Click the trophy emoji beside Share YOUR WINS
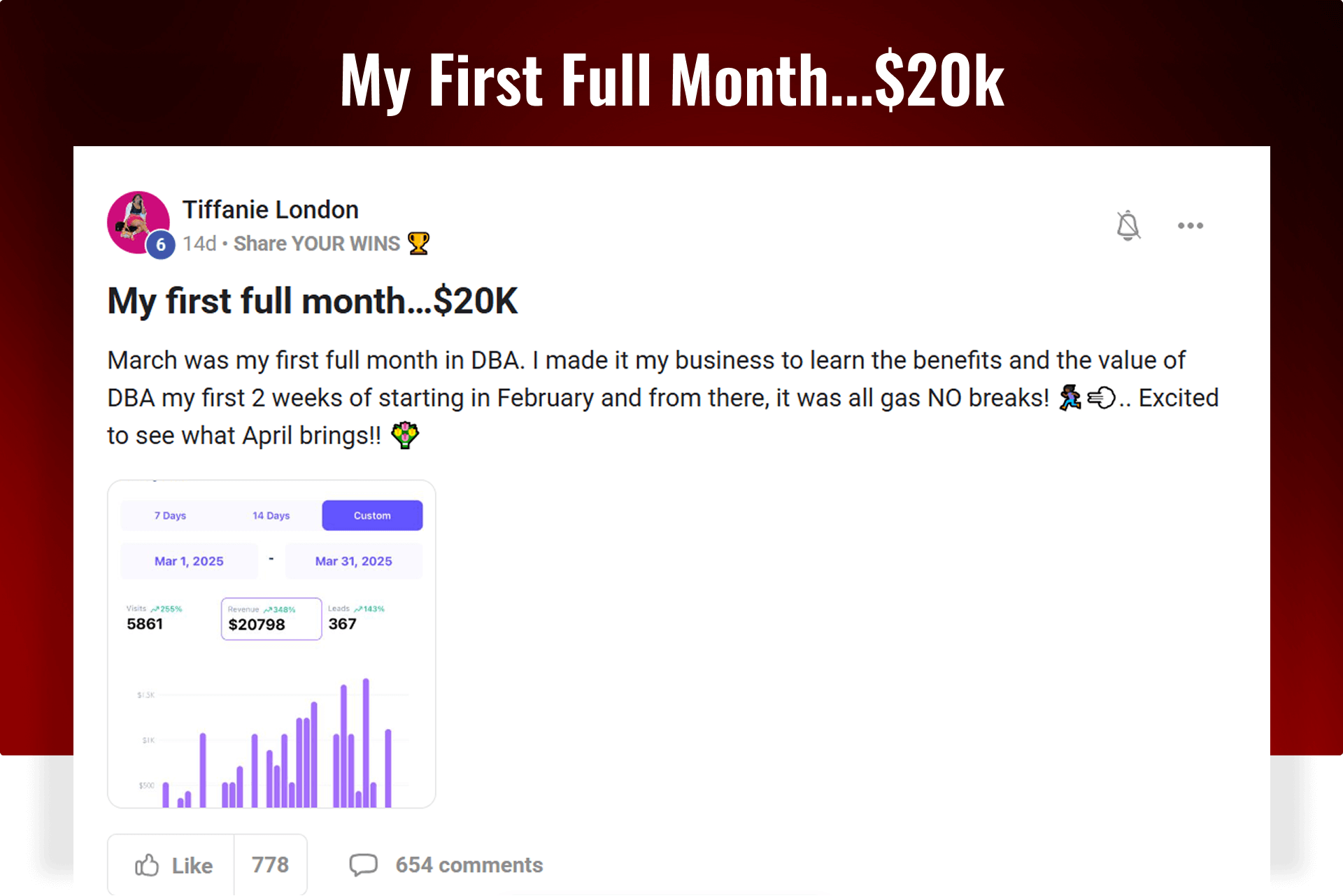The image size is (1343, 896). (x=418, y=243)
